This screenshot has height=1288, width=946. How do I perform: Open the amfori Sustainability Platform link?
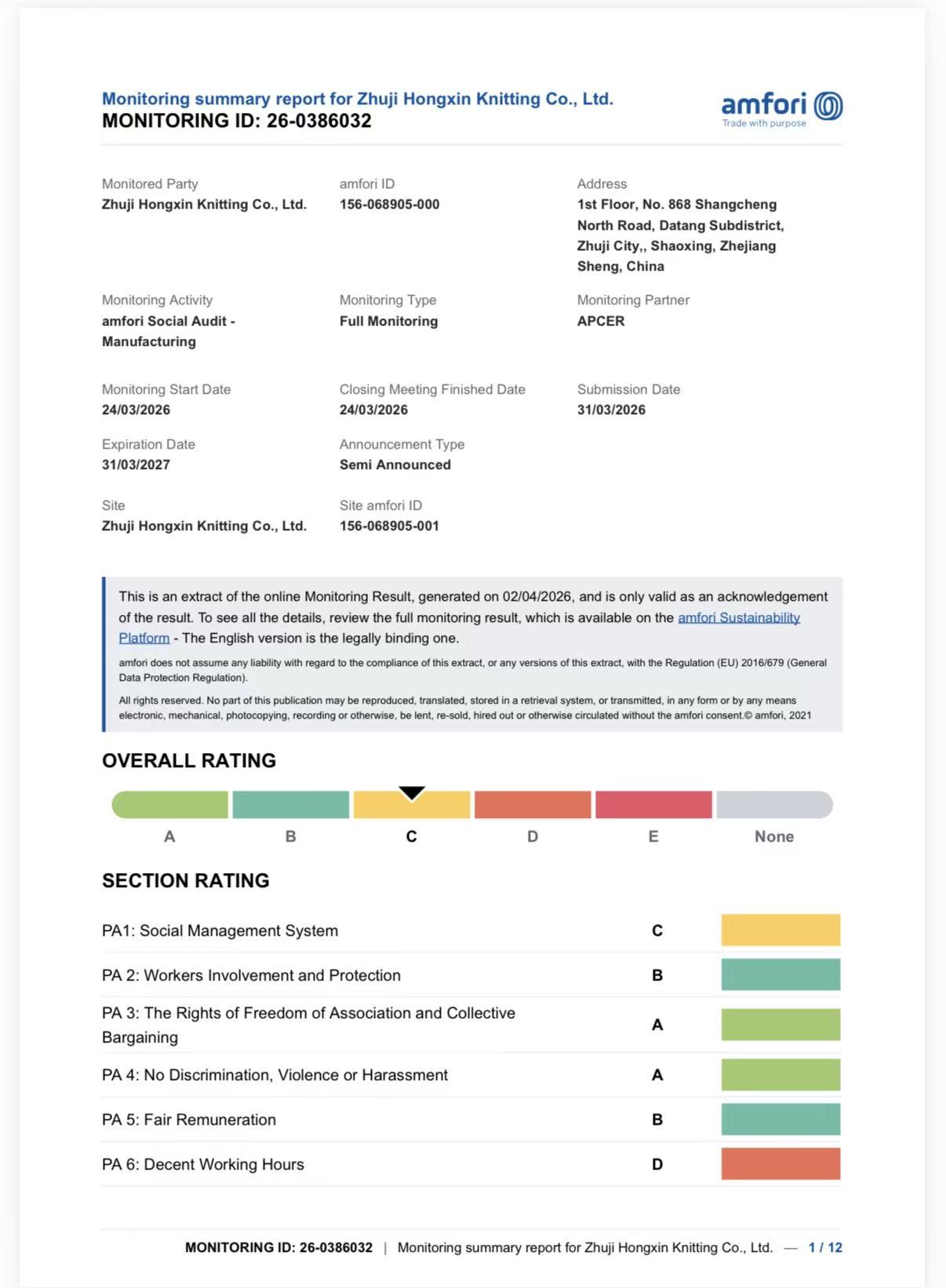739,617
